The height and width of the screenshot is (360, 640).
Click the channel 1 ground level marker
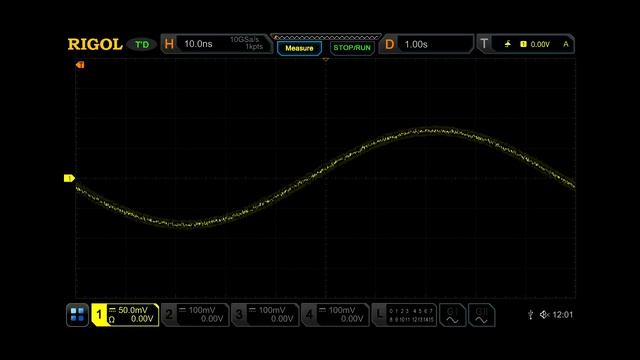point(69,178)
